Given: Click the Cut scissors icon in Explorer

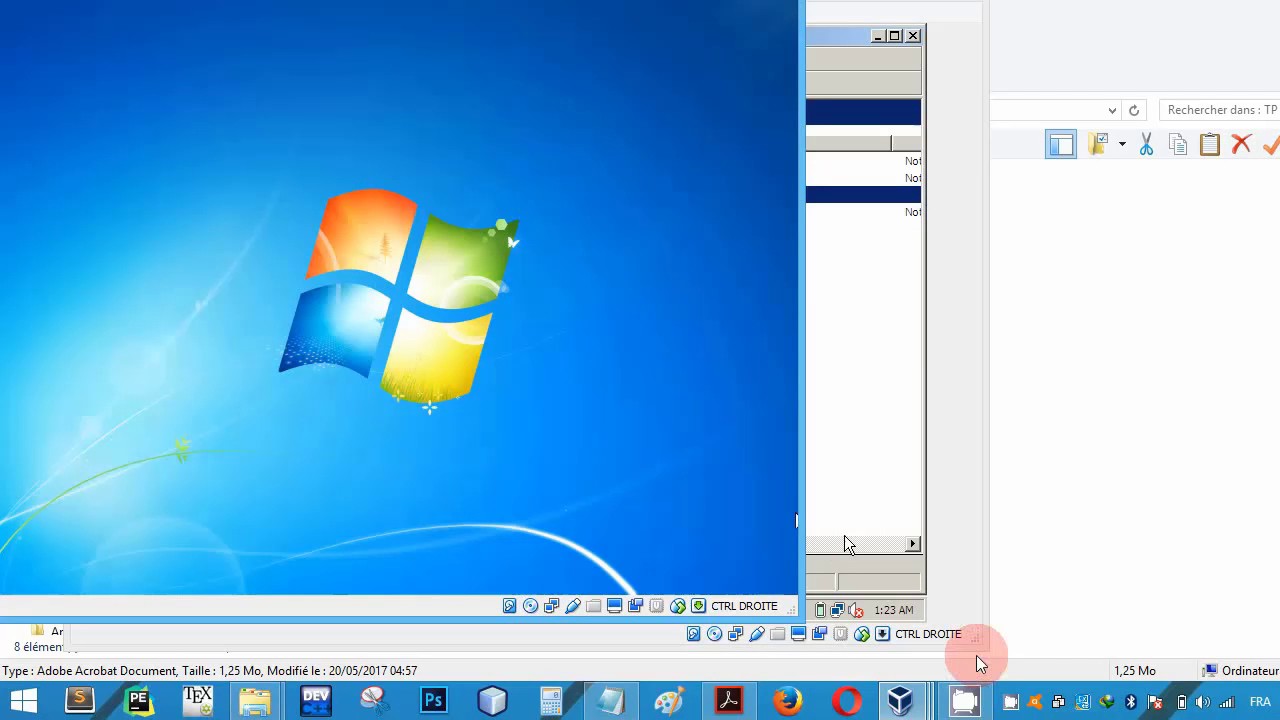Looking at the screenshot, I should pos(1146,145).
